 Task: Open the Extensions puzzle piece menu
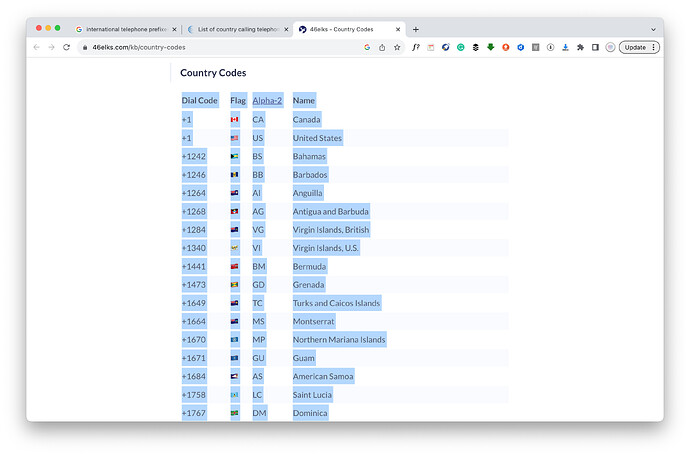[580, 47]
